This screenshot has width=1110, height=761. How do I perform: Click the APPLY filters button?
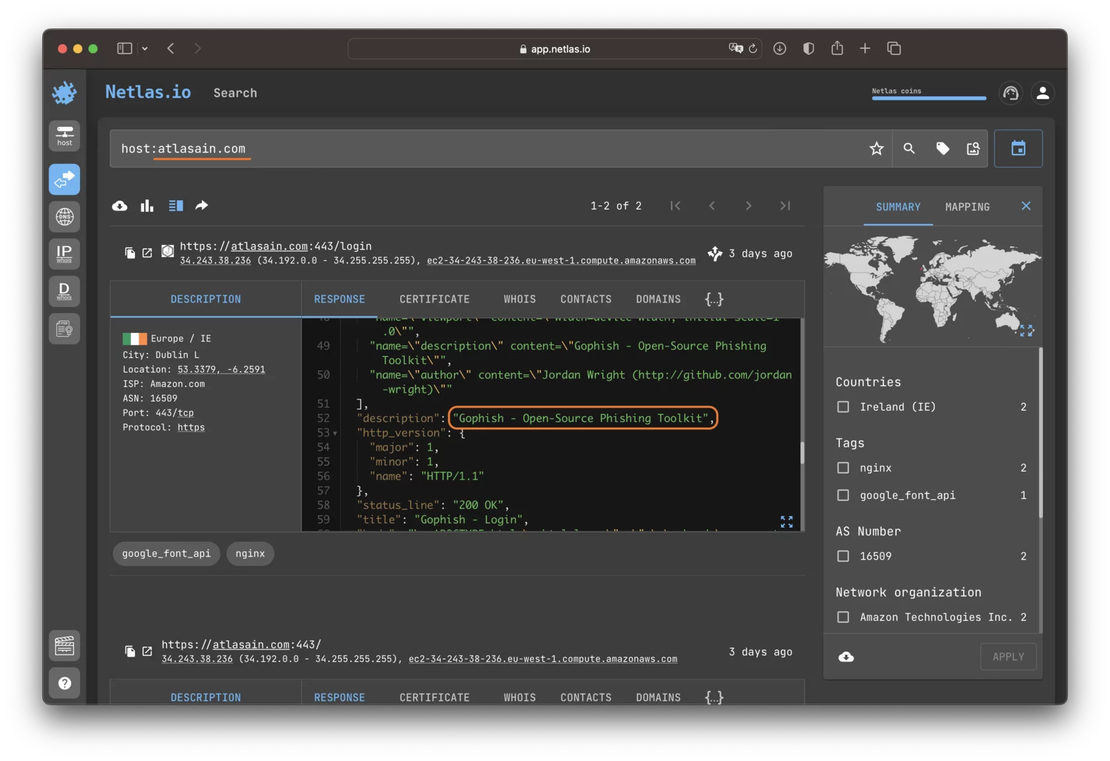click(1008, 657)
